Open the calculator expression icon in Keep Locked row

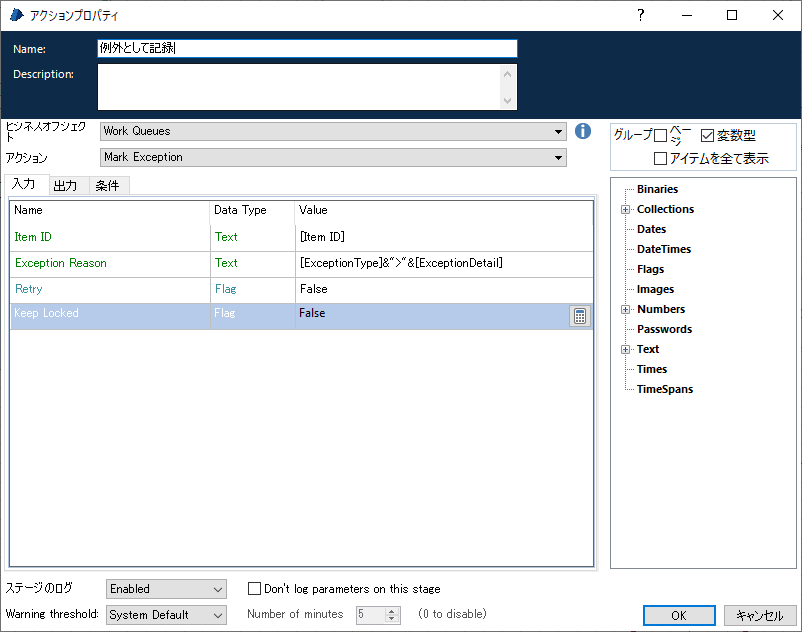coord(580,316)
